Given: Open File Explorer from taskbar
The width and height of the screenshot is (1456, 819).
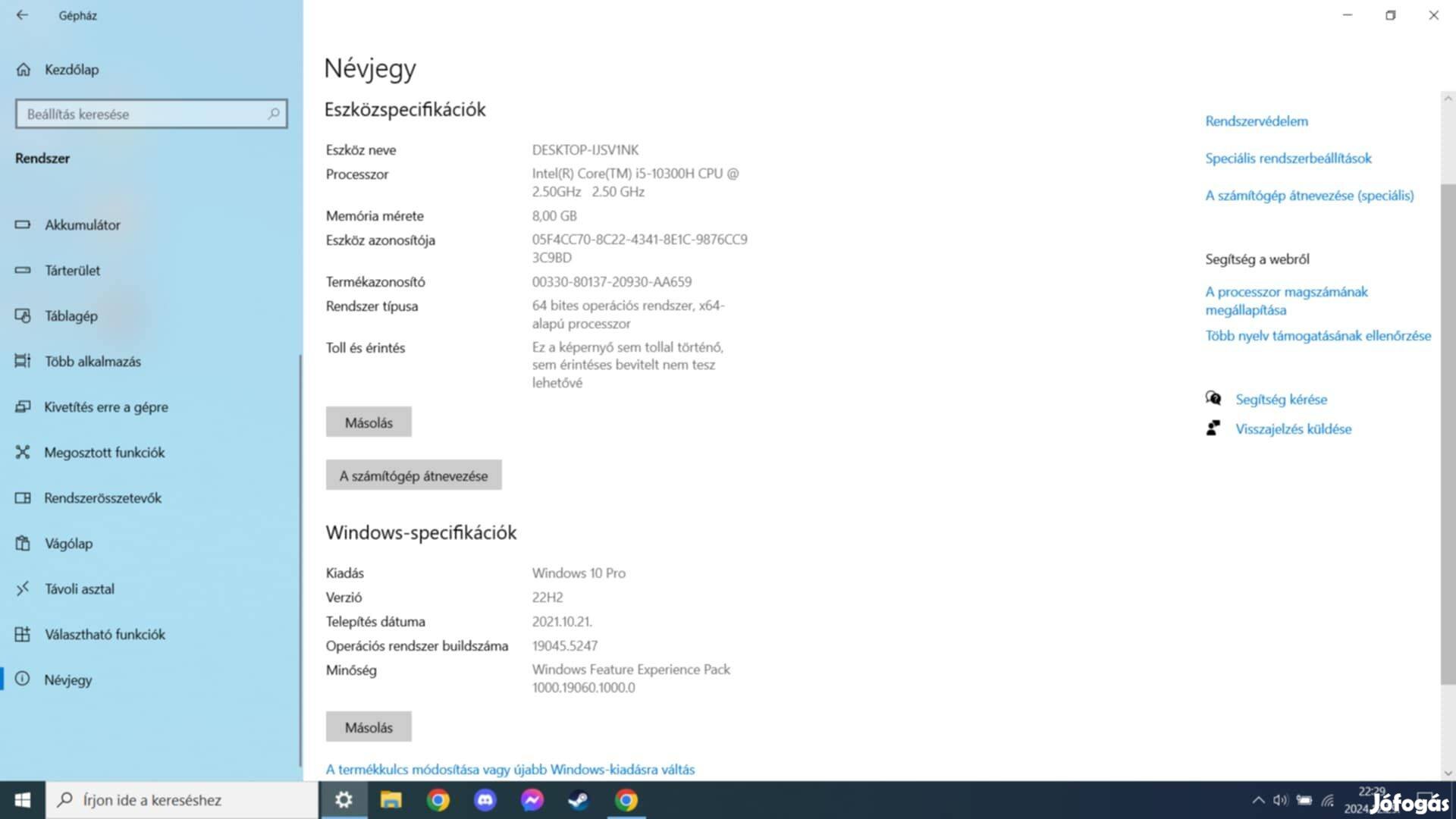Looking at the screenshot, I should click(391, 799).
